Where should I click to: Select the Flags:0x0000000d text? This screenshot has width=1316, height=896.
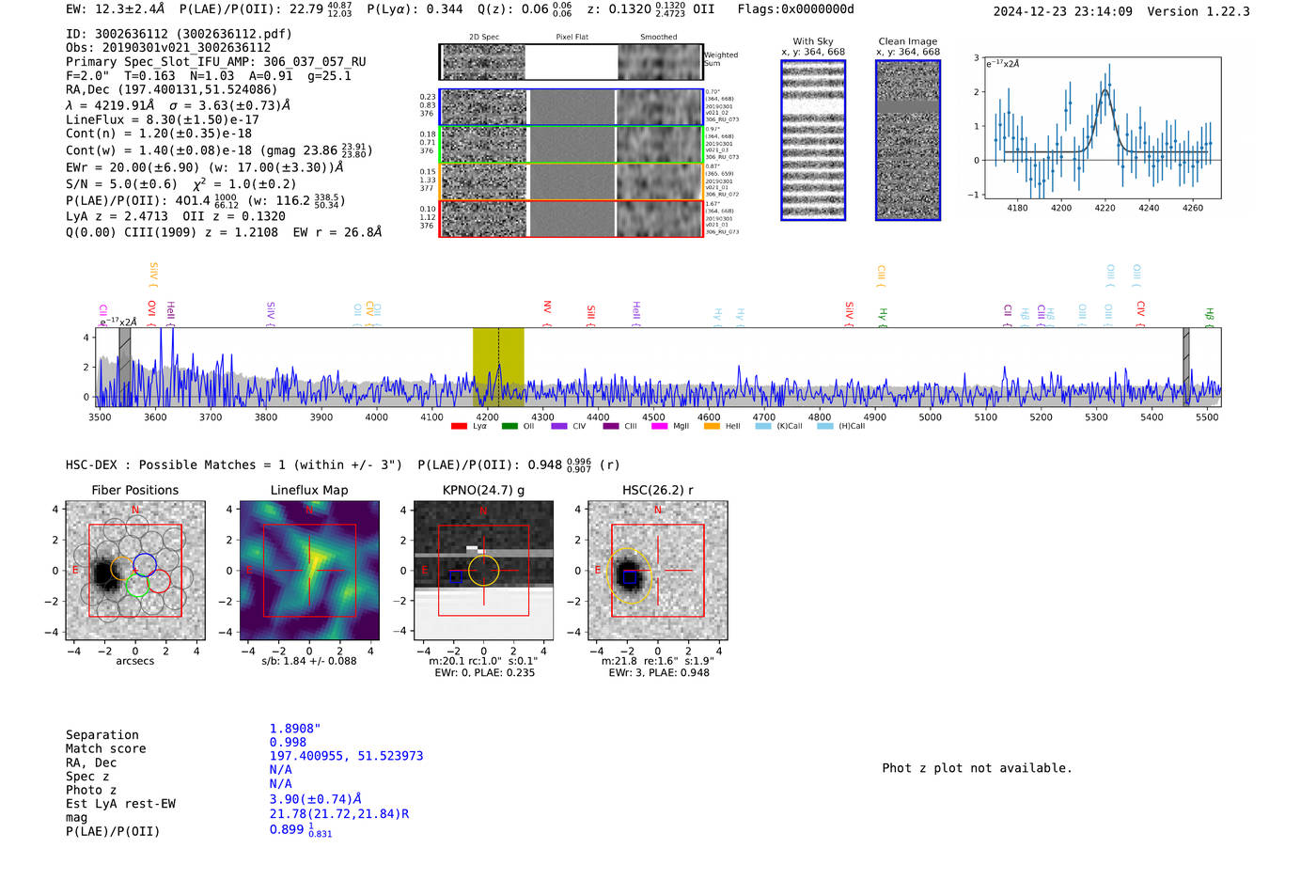click(x=795, y=9)
